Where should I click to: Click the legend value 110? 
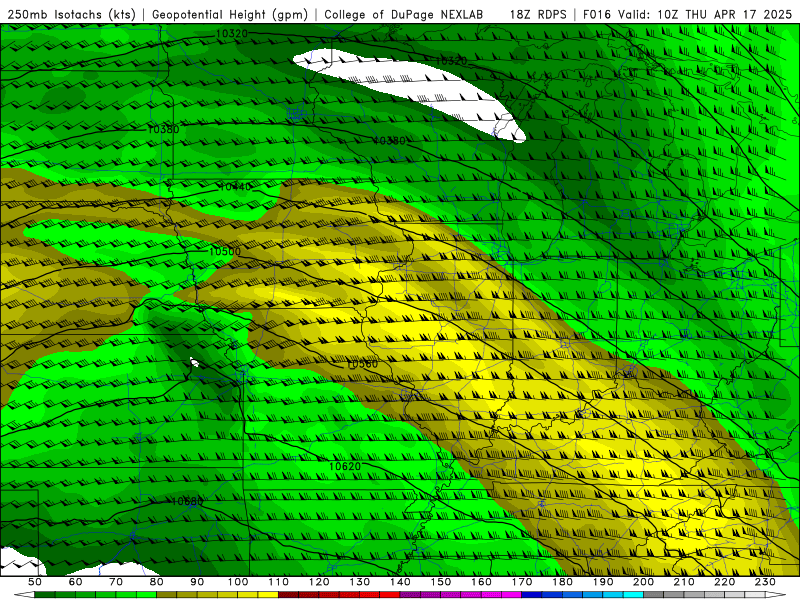coord(279,582)
